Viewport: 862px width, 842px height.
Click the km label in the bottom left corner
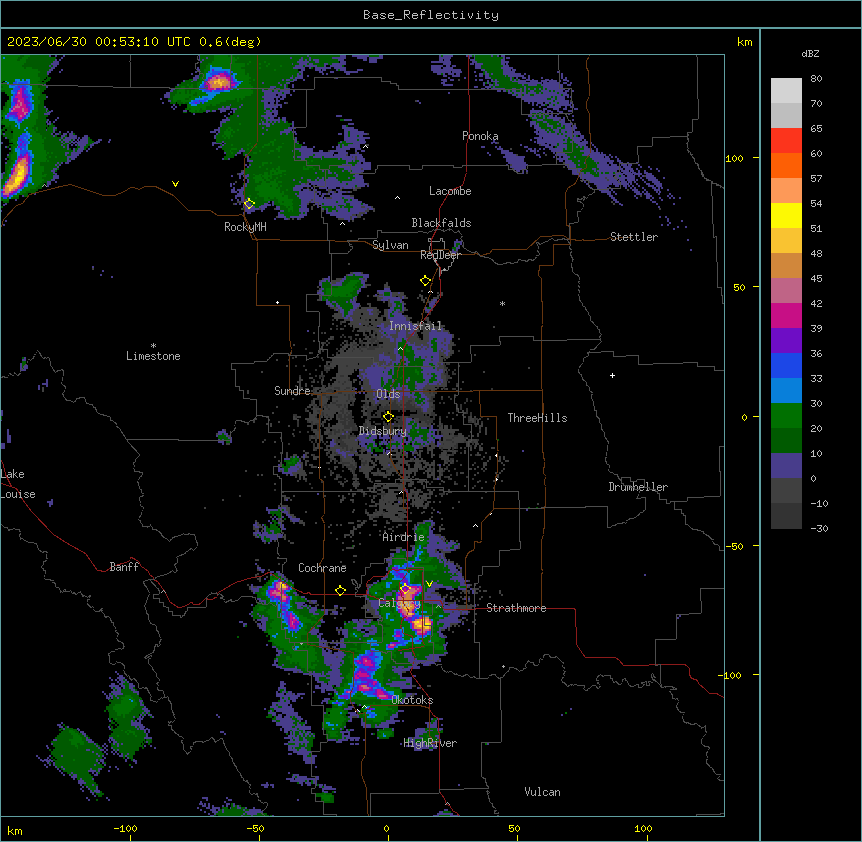(15, 830)
